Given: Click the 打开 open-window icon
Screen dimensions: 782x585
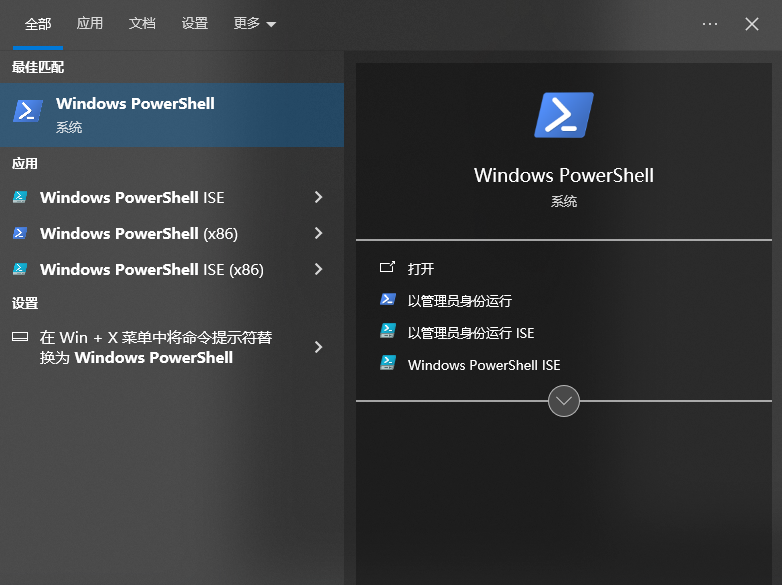Looking at the screenshot, I should tap(387, 268).
